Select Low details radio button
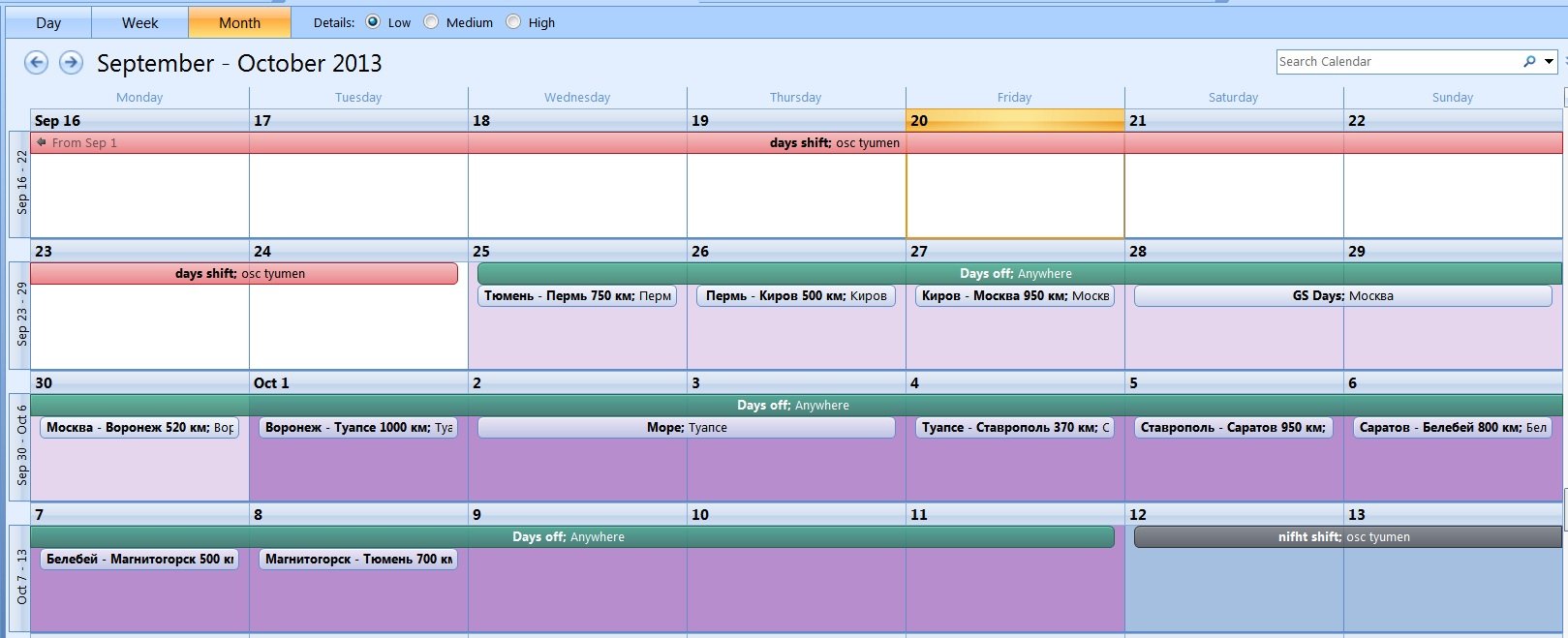Screen dimensions: 1568x638 coord(373,22)
